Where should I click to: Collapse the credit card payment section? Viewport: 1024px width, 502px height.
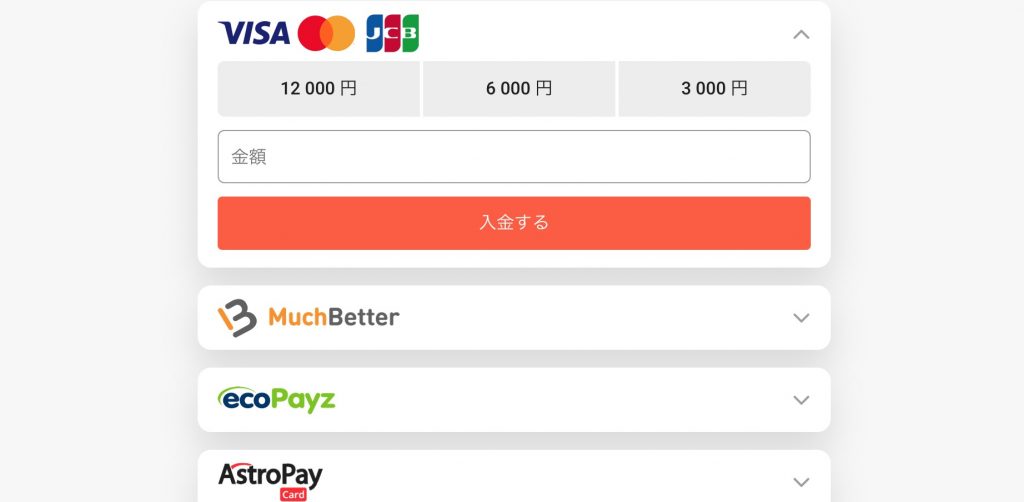click(801, 35)
